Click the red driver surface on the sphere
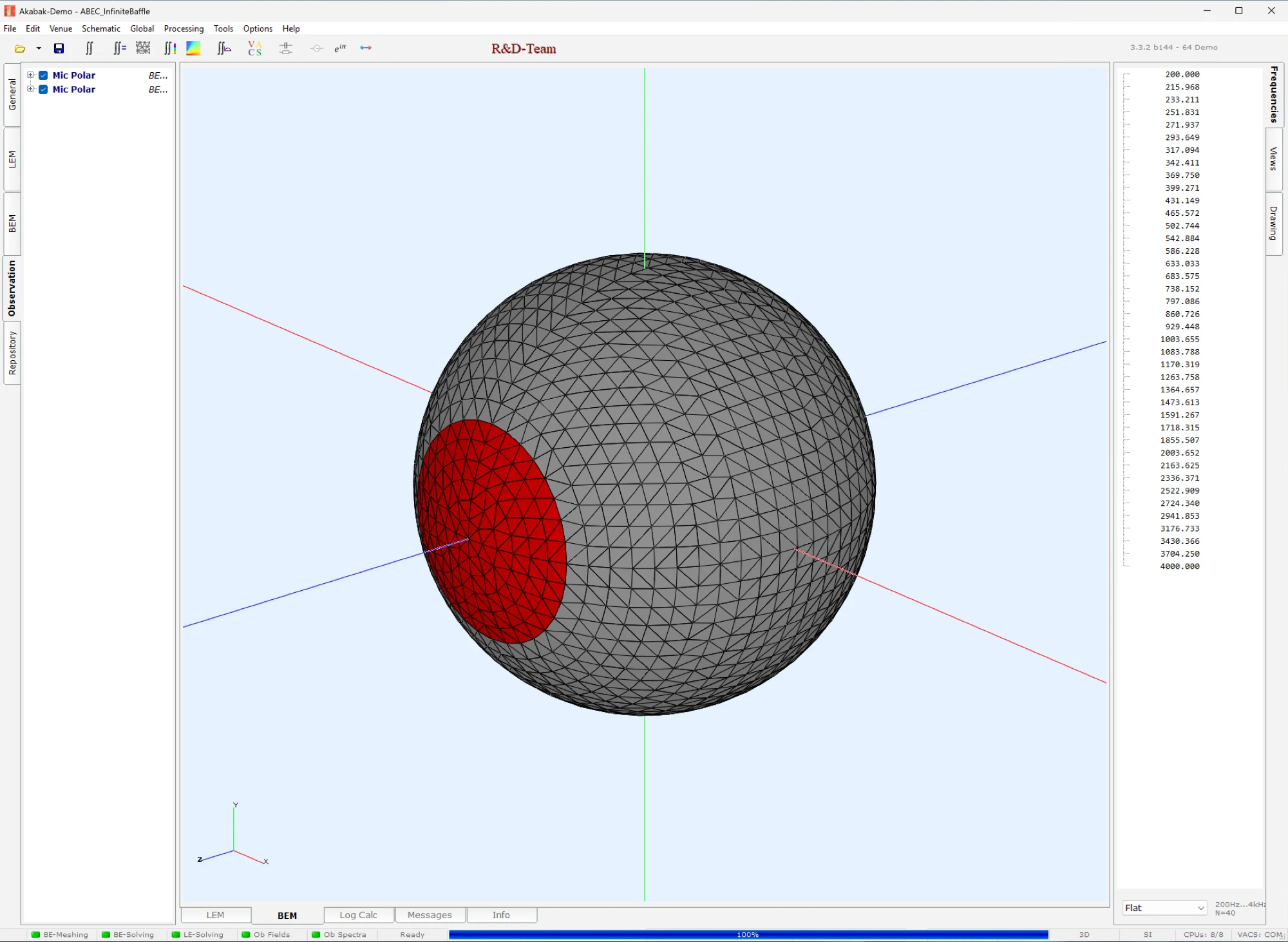 493,532
